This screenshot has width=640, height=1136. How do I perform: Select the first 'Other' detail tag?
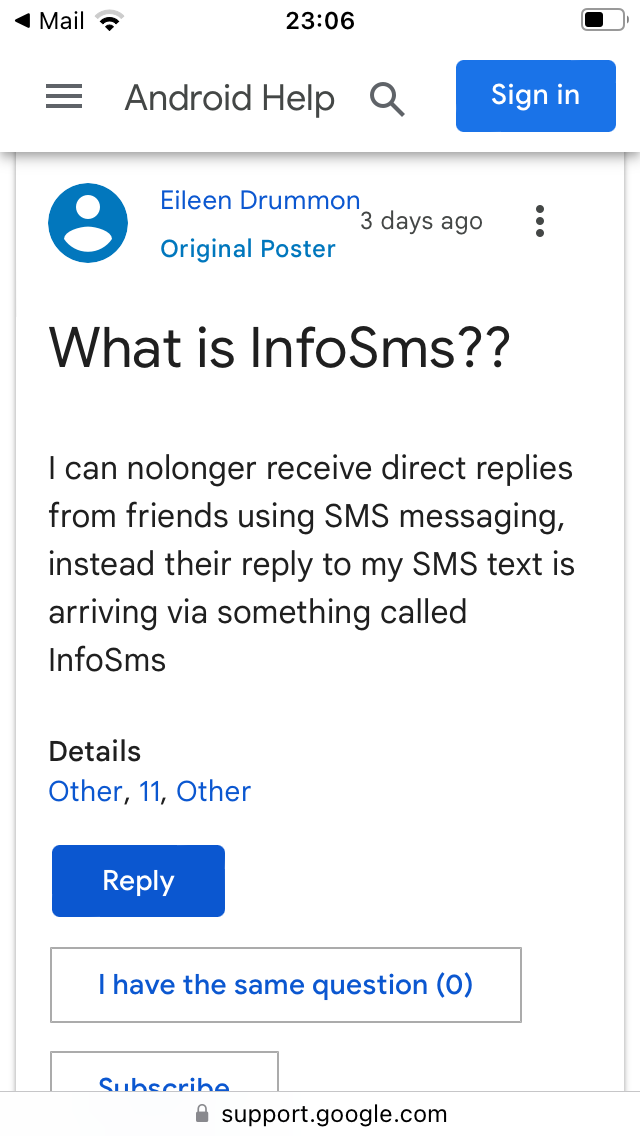pyautogui.click(x=85, y=791)
